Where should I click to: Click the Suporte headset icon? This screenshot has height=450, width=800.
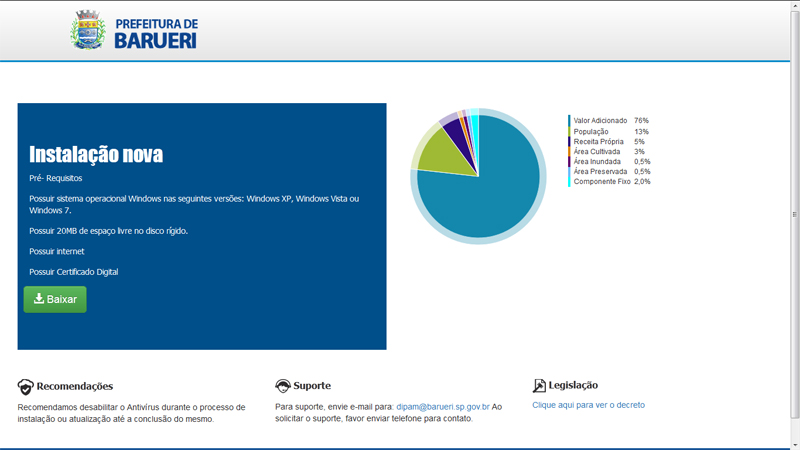pyautogui.click(x=283, y=386)
